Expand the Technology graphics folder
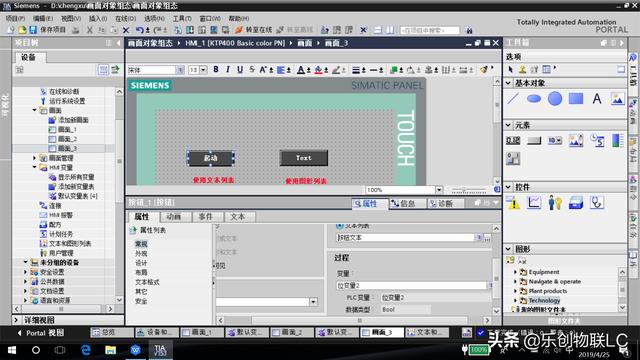 point(515,300)
